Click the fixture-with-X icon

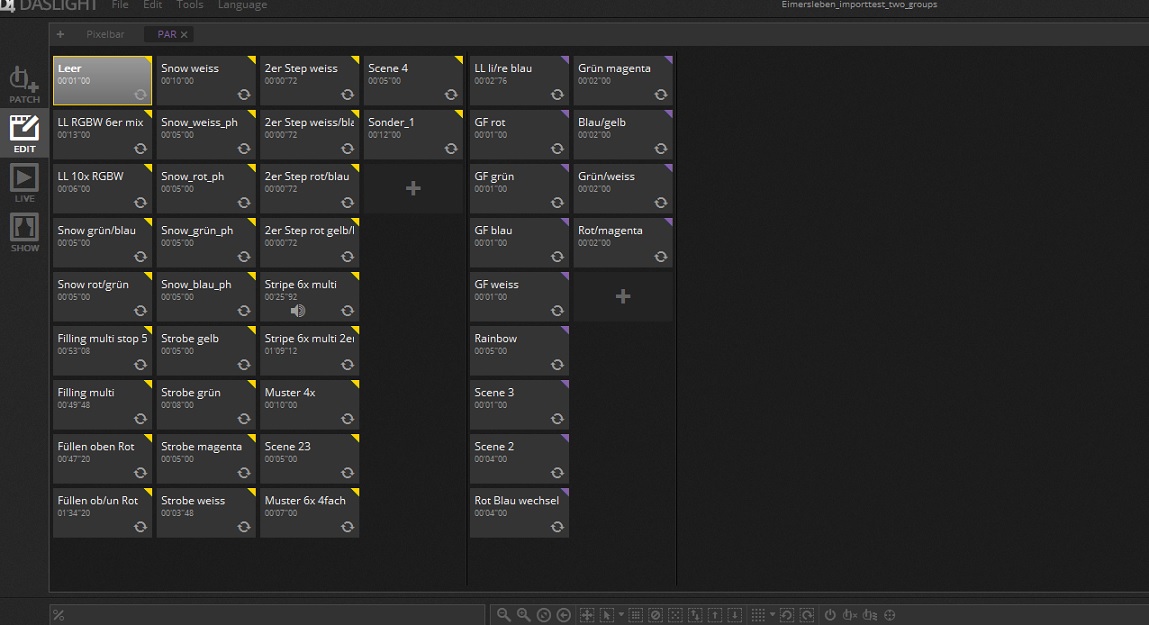pyautogui.click(x=850, y=615)
